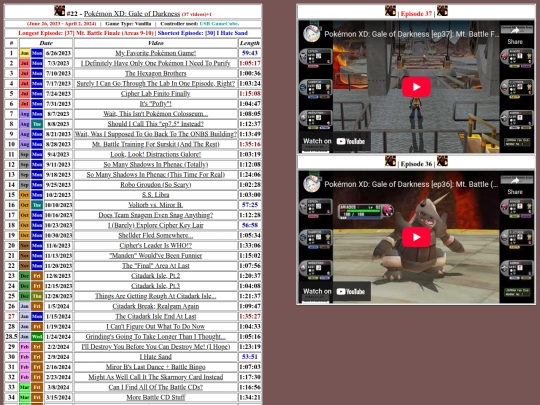Open "The Citadark Isle End At Last" link
The width and height of the screenshot is (540, 405).
point(156,316)
